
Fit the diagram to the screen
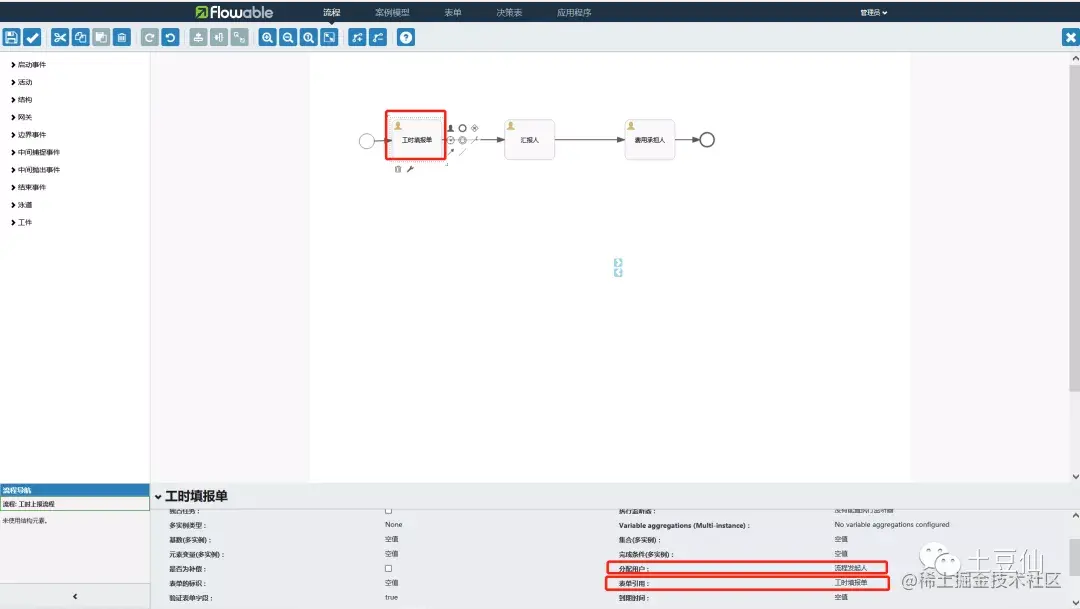[x=329, y=37]
